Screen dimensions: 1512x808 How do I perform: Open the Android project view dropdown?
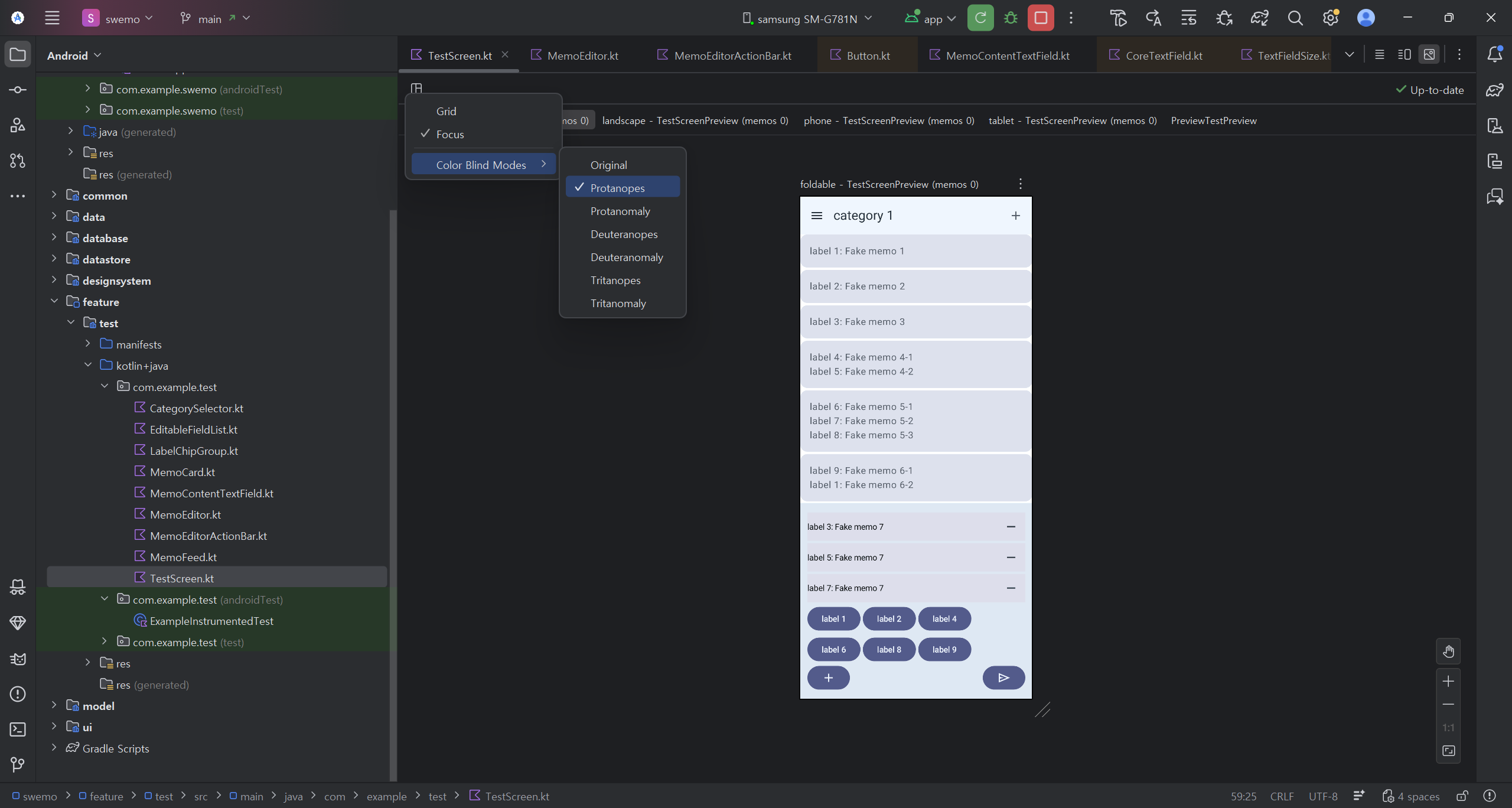click(x=74, y=56)
